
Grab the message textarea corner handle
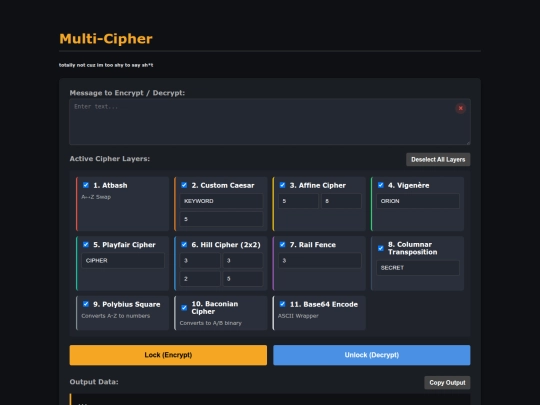468,143
